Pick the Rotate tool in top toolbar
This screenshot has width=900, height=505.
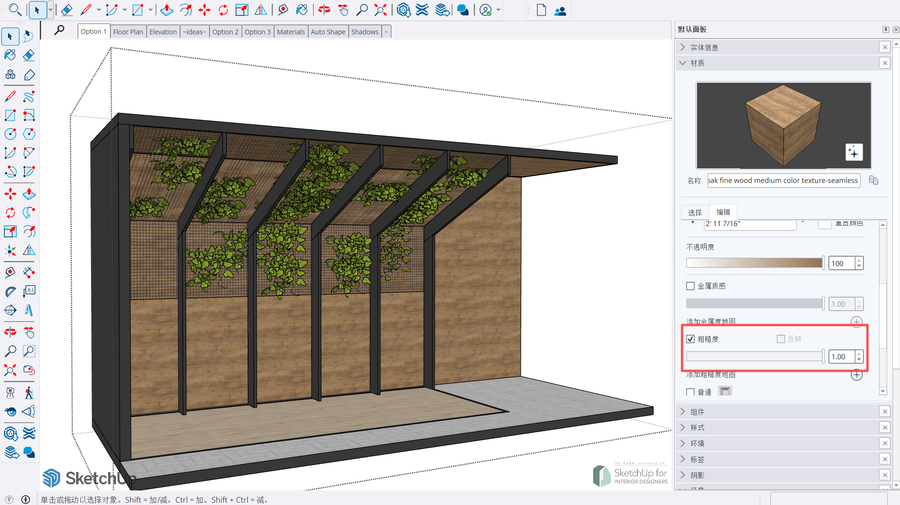tap(222, 10)
